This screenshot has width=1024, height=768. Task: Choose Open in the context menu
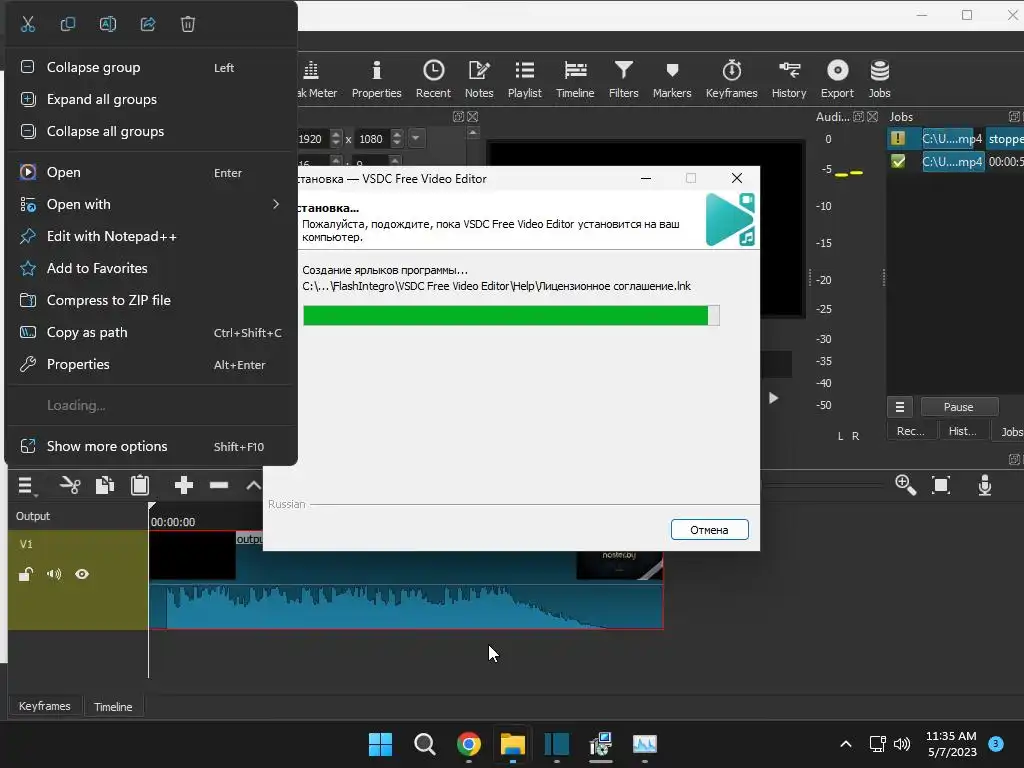(150, 172)
